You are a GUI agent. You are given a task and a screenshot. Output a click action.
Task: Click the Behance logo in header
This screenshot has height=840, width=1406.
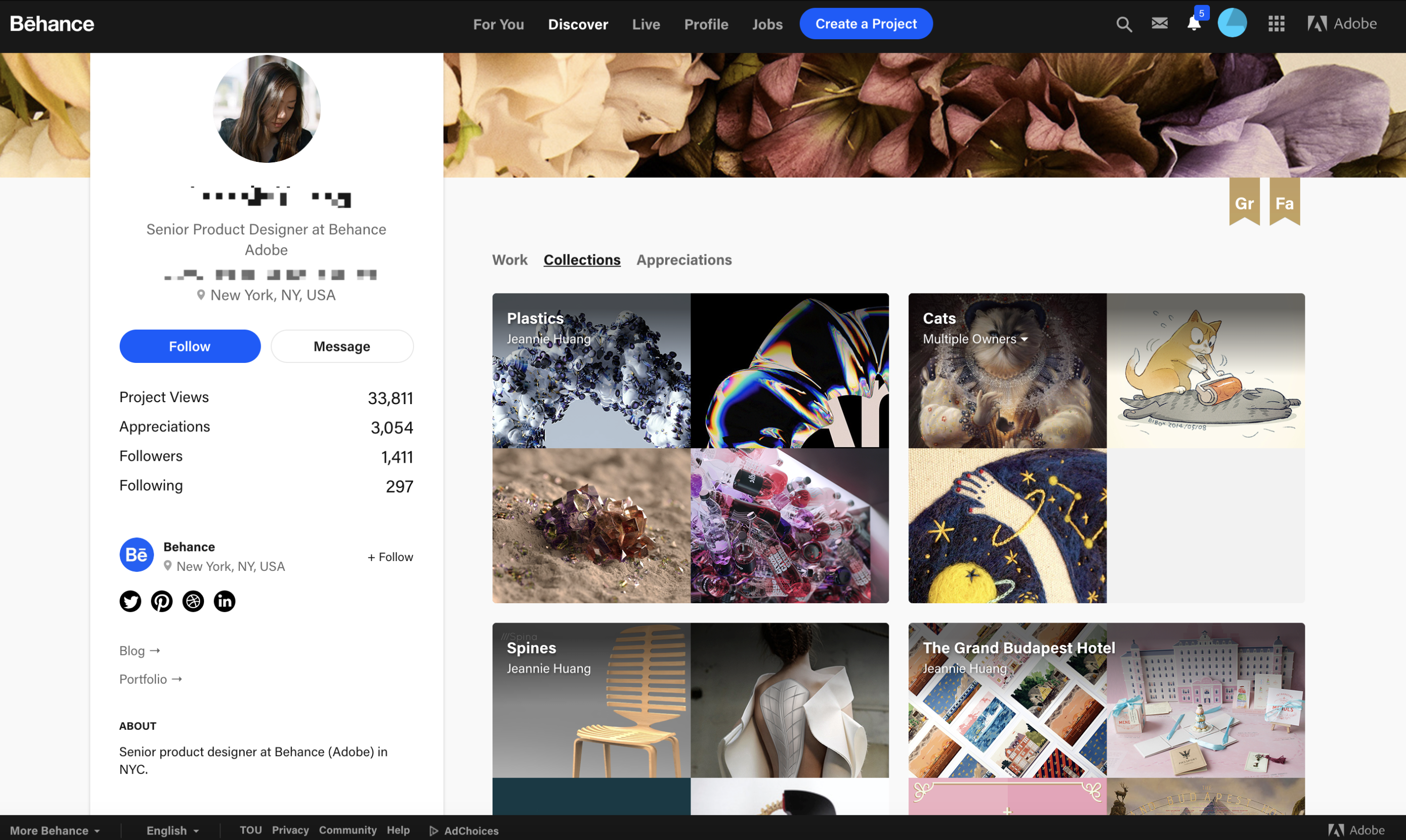[x=52, y=24]
